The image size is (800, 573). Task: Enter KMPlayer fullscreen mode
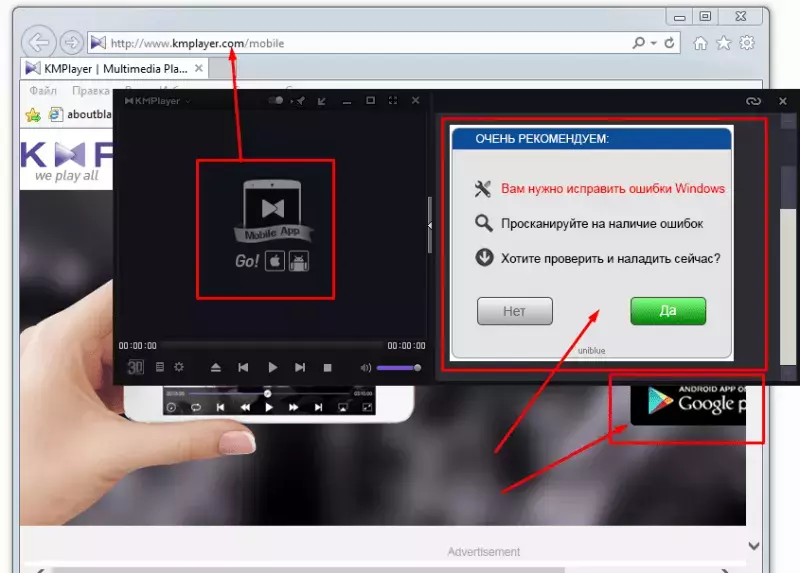tap(393, 101)
